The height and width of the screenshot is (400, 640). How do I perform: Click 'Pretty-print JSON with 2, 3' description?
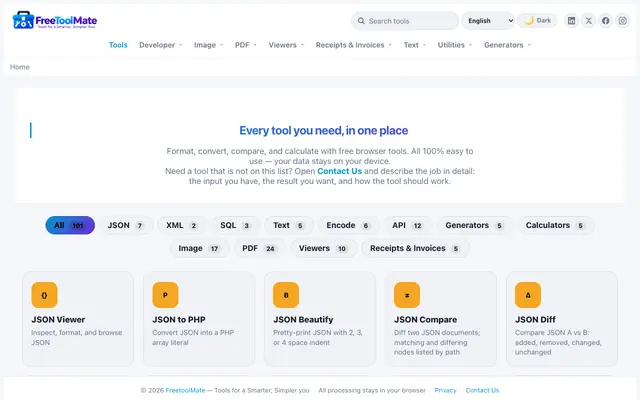(318, 338)
